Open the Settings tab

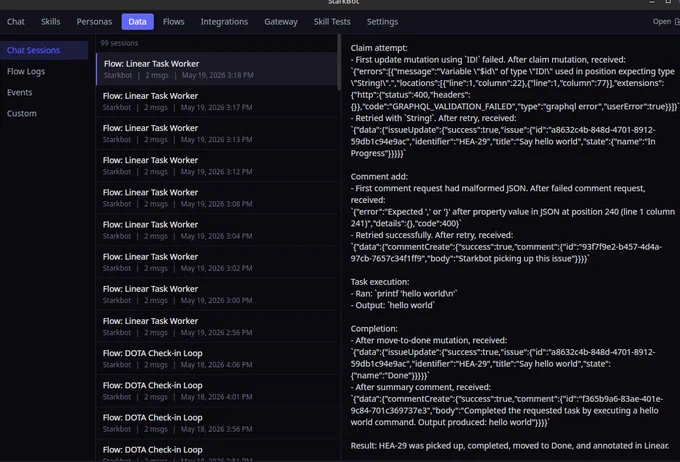point(382,22)
